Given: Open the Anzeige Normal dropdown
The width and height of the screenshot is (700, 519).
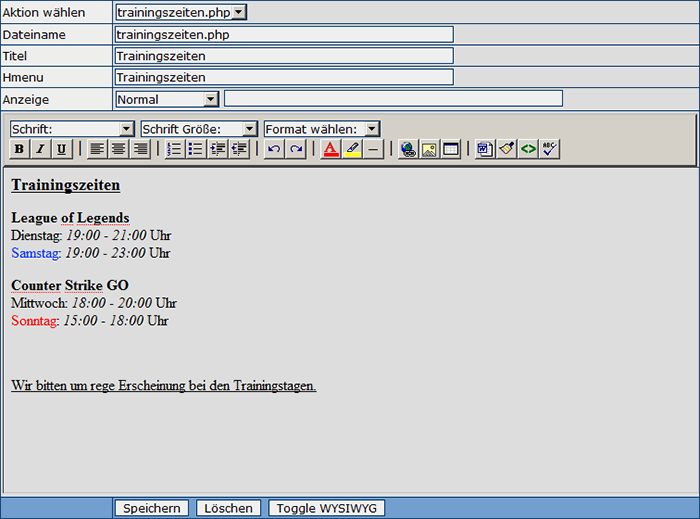Looking at the screenshot, I should click(167, 99).
